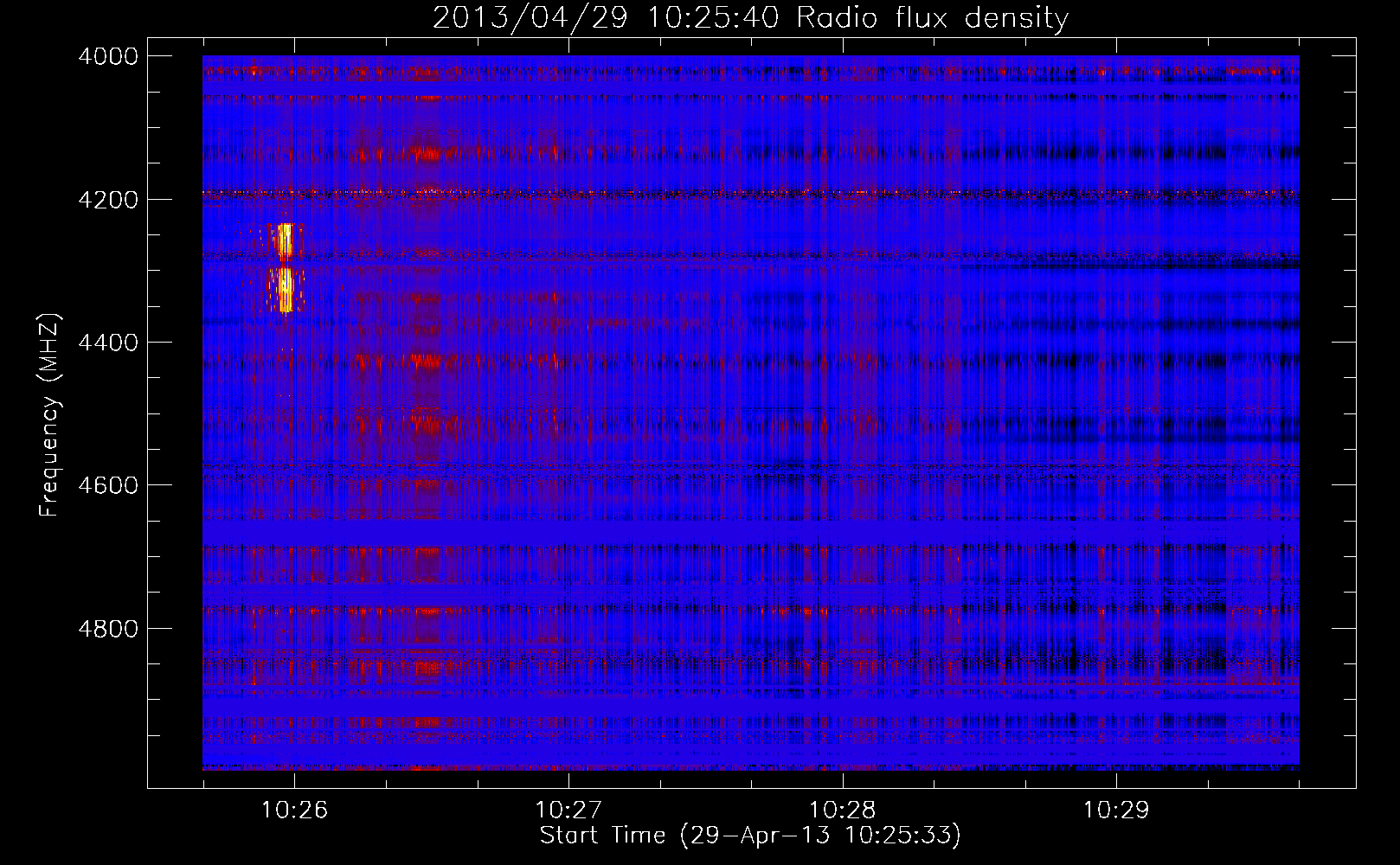Click the 10:27 time axis label
The width and height of the screenshot is (1400, 865).
pos(568,810)
